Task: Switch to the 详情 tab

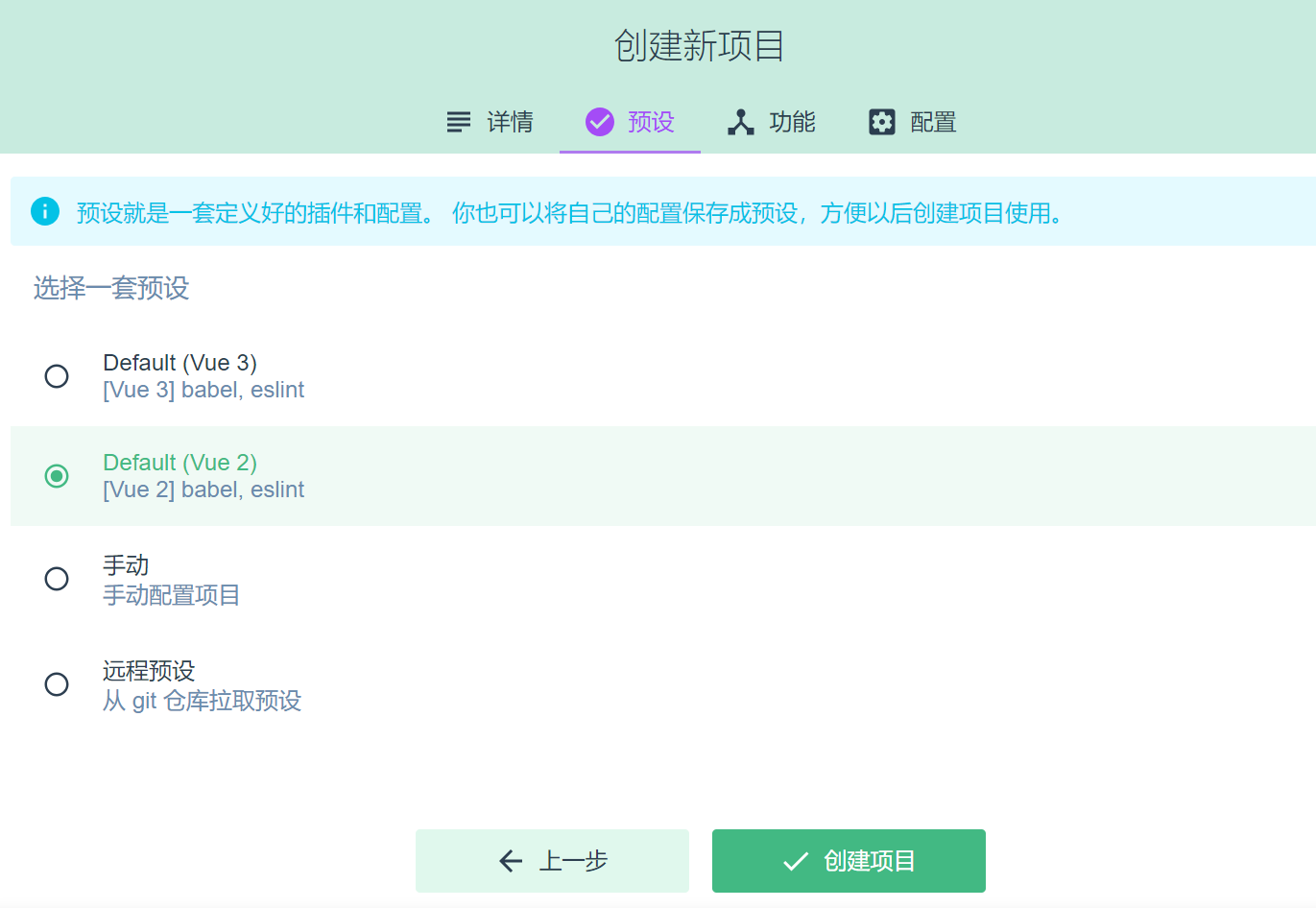Action: (490, 122)
